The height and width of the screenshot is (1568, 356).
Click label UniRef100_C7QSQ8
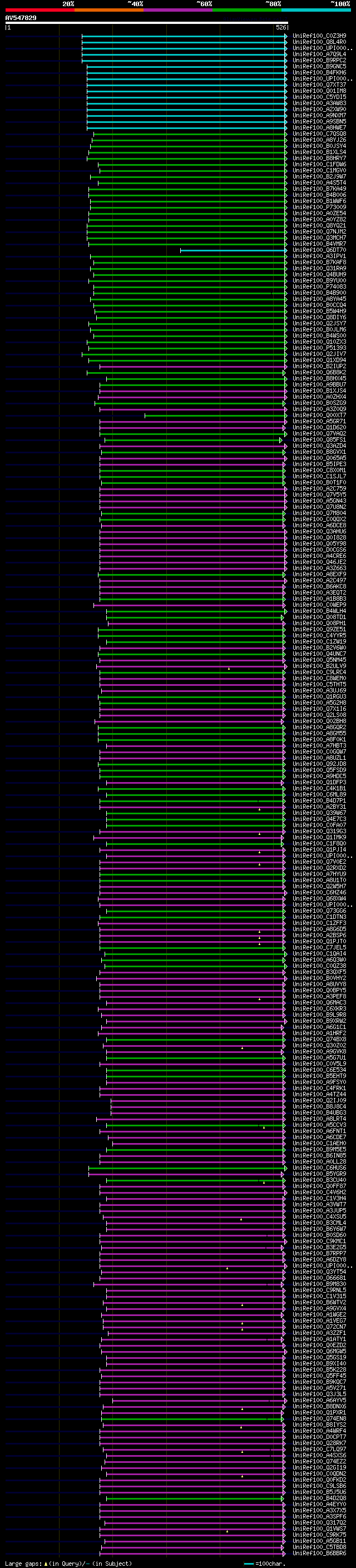(x=319, y=134)
